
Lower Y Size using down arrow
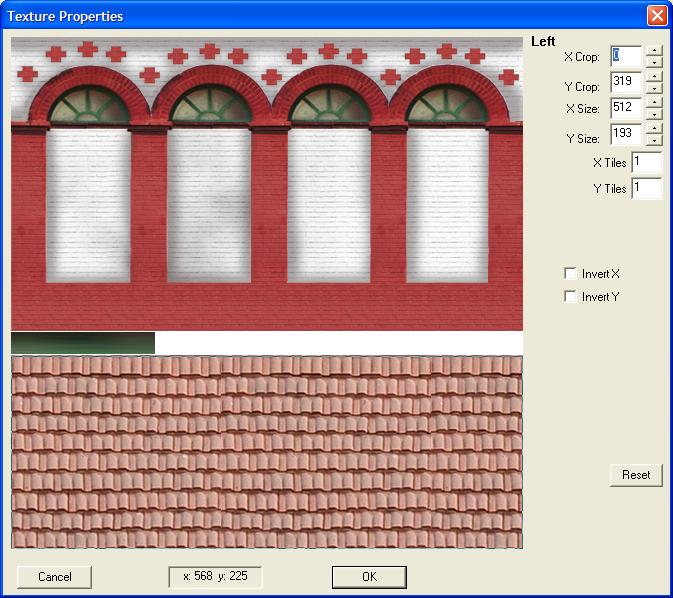coord(653,140)
